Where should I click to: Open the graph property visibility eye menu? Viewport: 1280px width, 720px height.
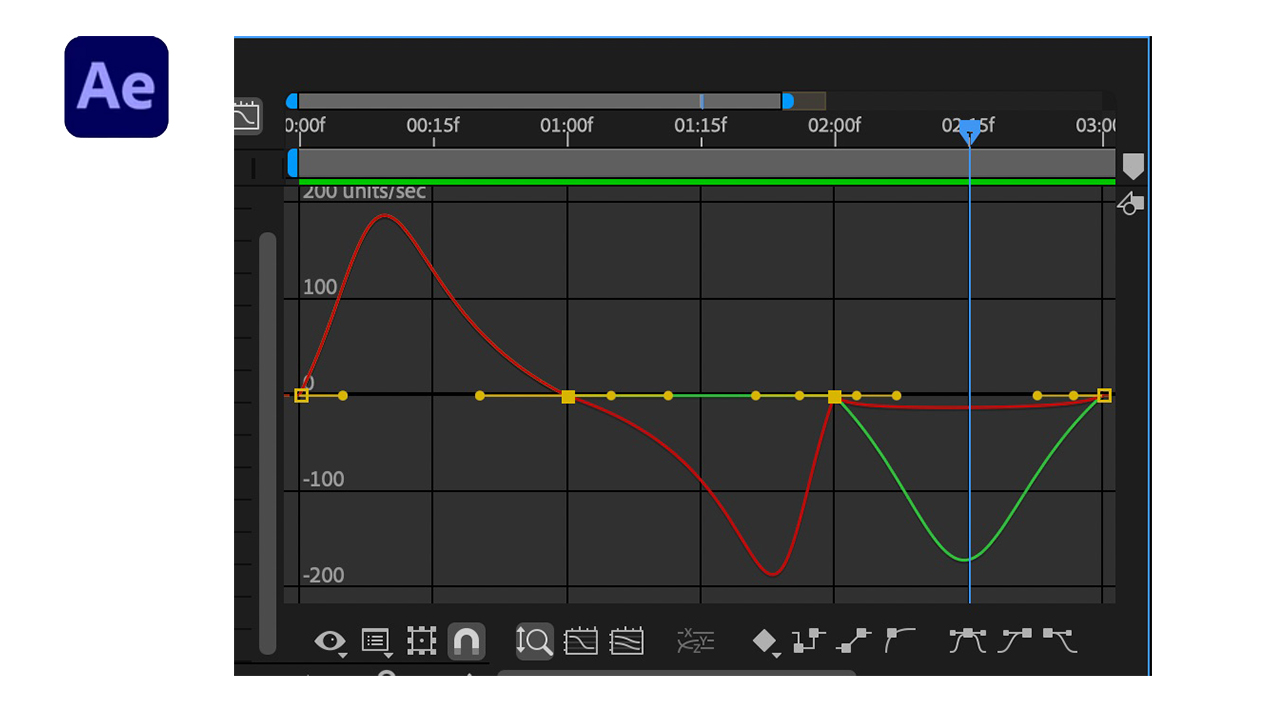329,641
